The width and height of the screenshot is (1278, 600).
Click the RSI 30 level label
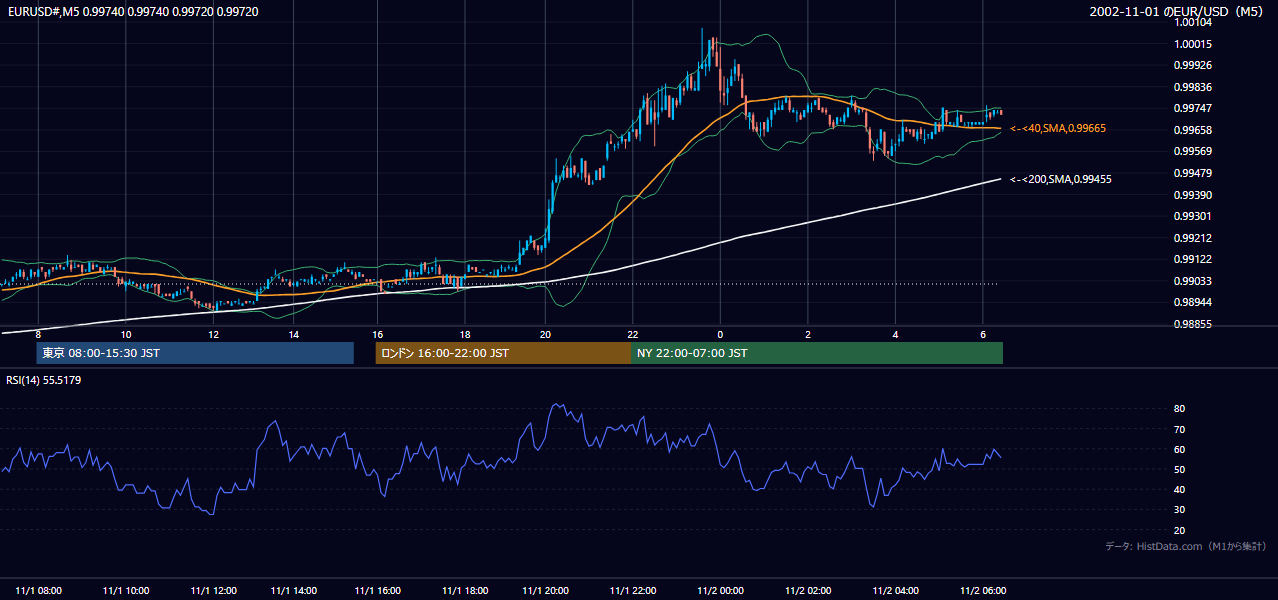pyautogui.click(x=1179, y=510)
